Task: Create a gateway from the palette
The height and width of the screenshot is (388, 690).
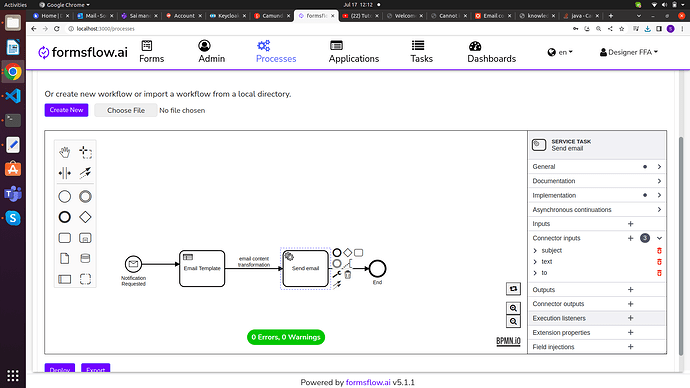Action: [x=85, y=217]
